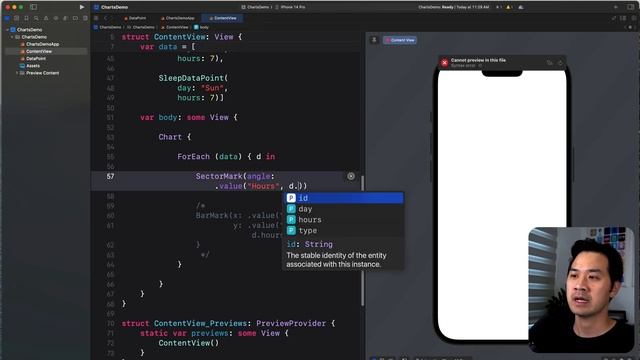The height and width of the screenshot is (360, 640).
Task: Open the related items grid menu
Action: 96,18
